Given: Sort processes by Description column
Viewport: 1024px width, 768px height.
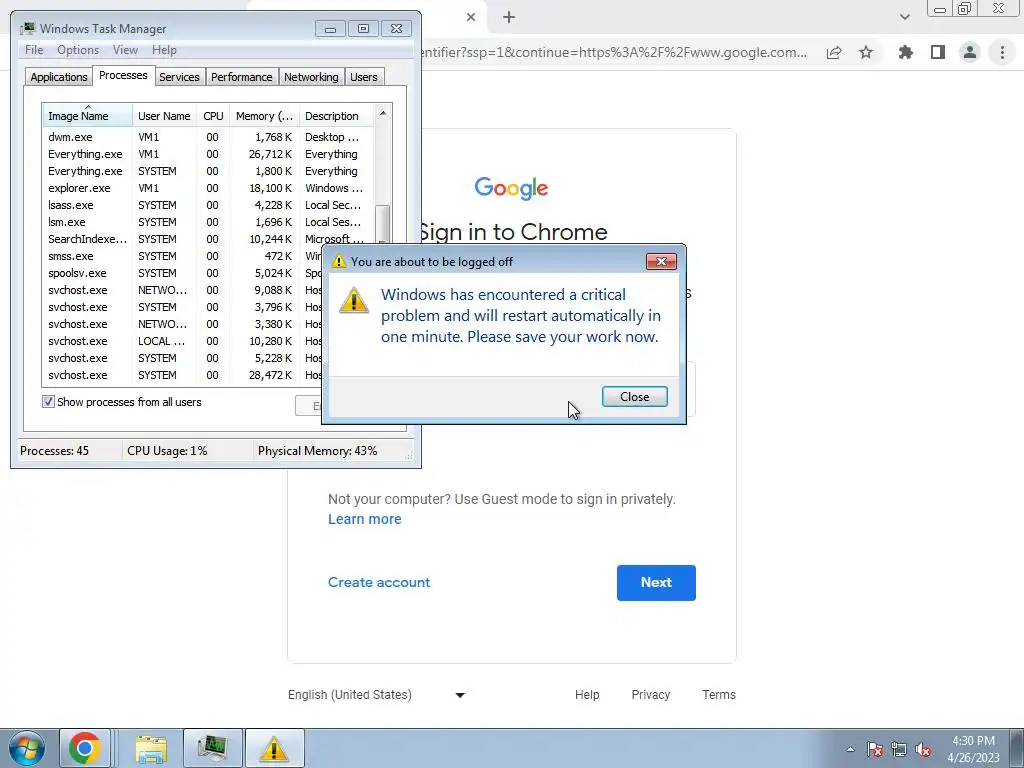Looking at the screenshot, I should [x=336, y=115].
